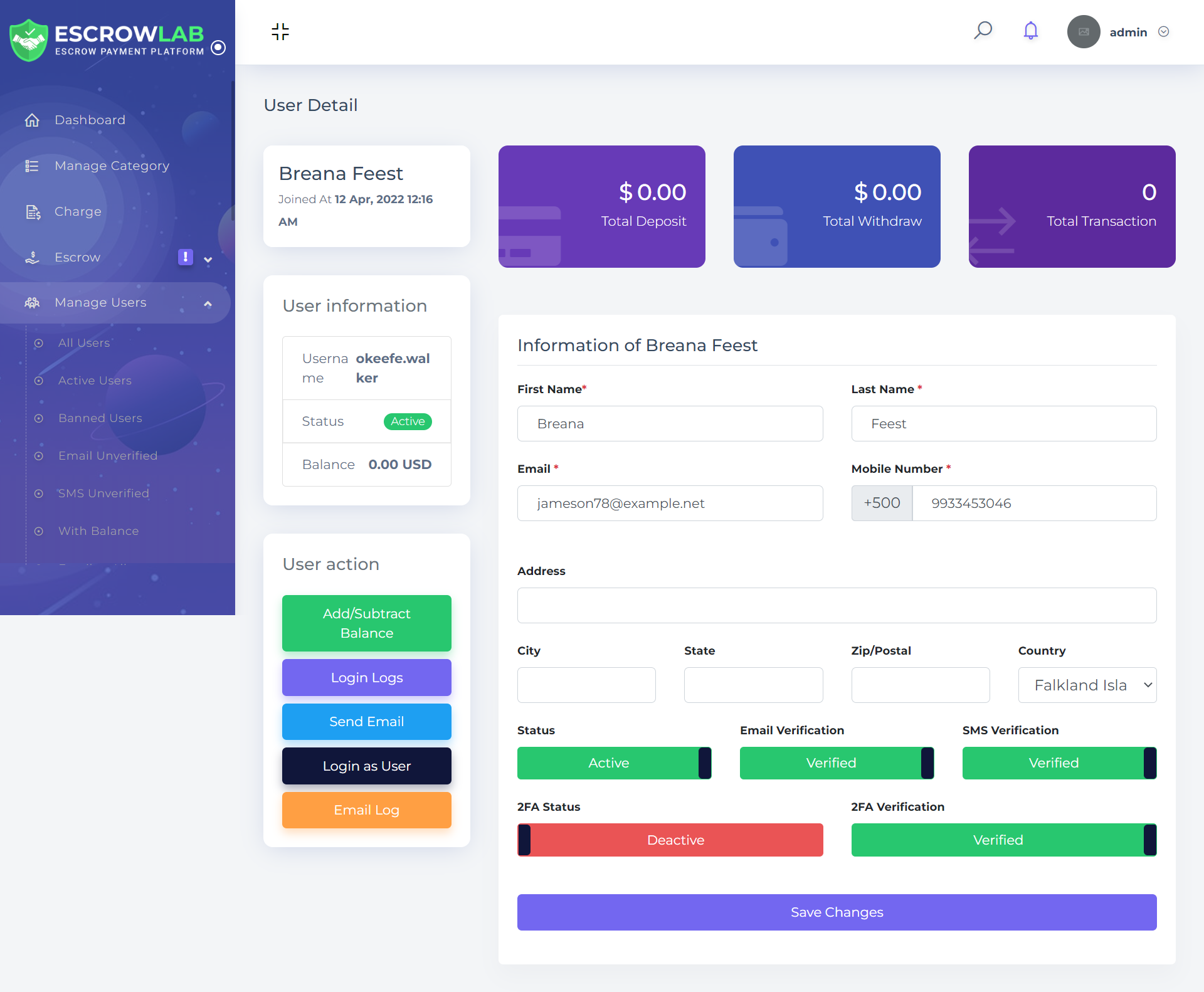Open Banned Users submenu item
This screenshot has height=992, width=1204.
[100, 418]
